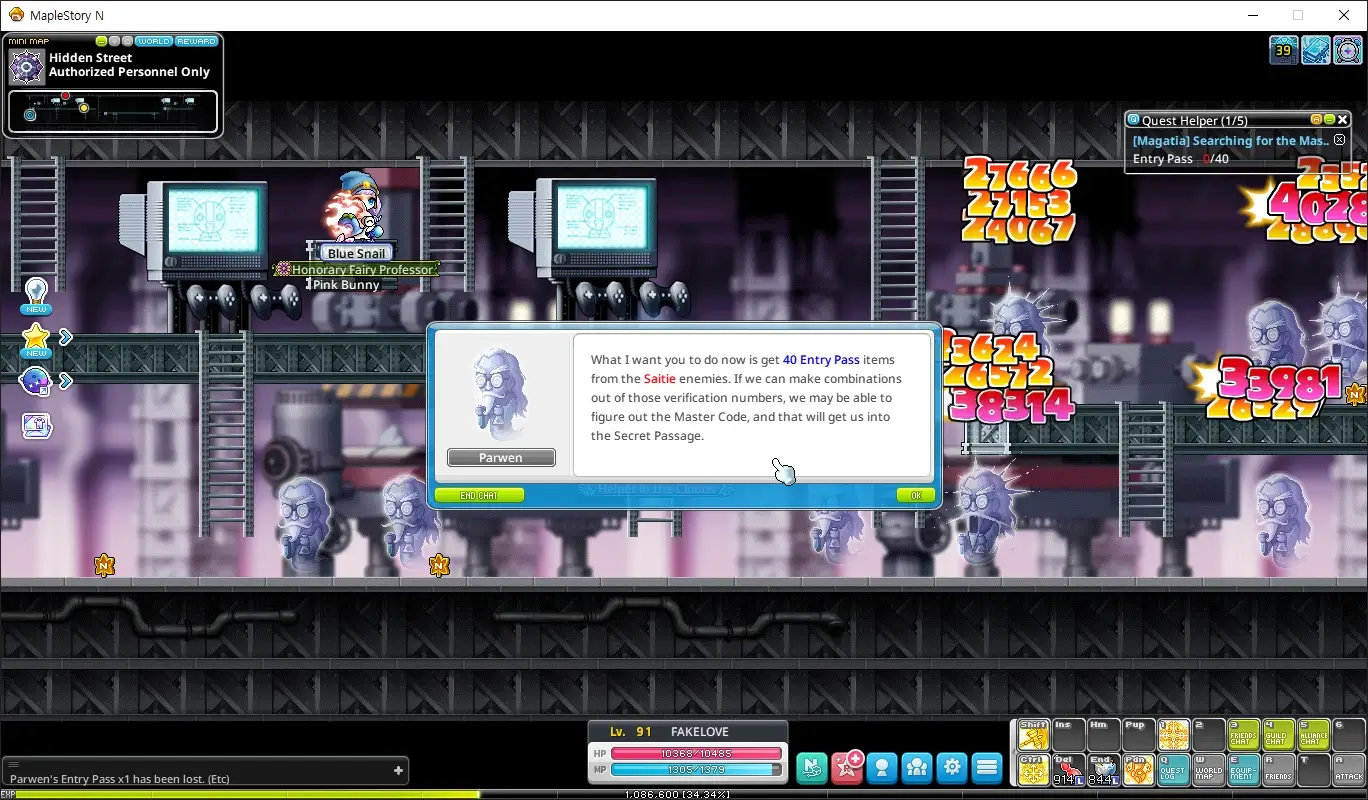This screenshot has width=1368, height=800.
Task: Open the WORLD map from the minimap
Action: coord(153,41)
